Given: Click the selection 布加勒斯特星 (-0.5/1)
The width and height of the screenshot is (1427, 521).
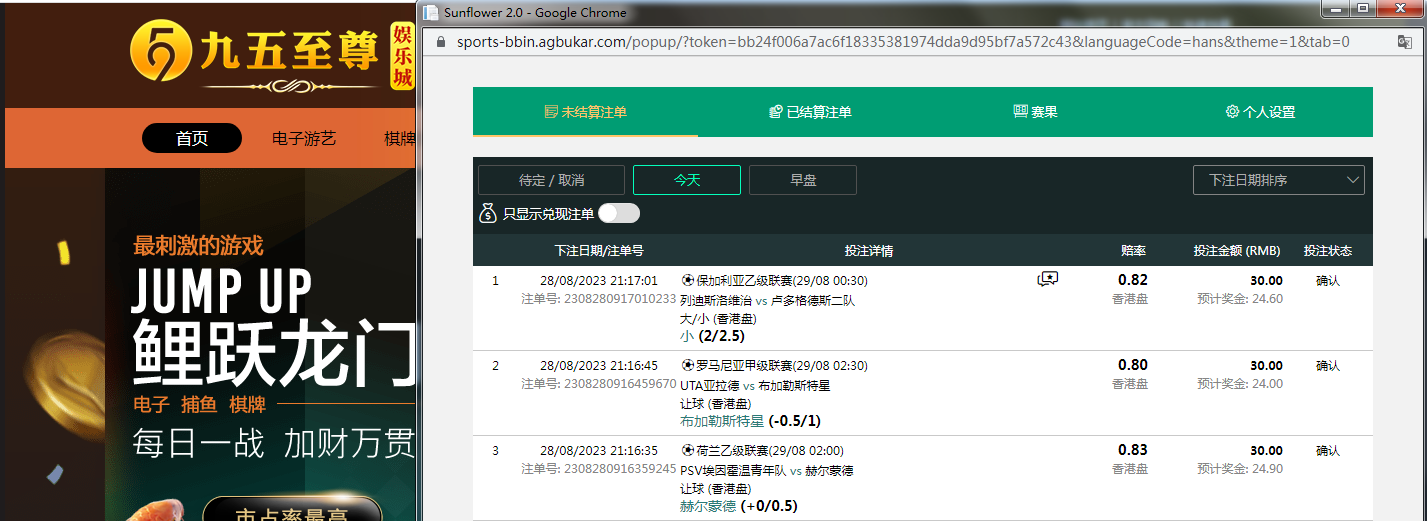Looking at the screenshot, I should [750, 422].
